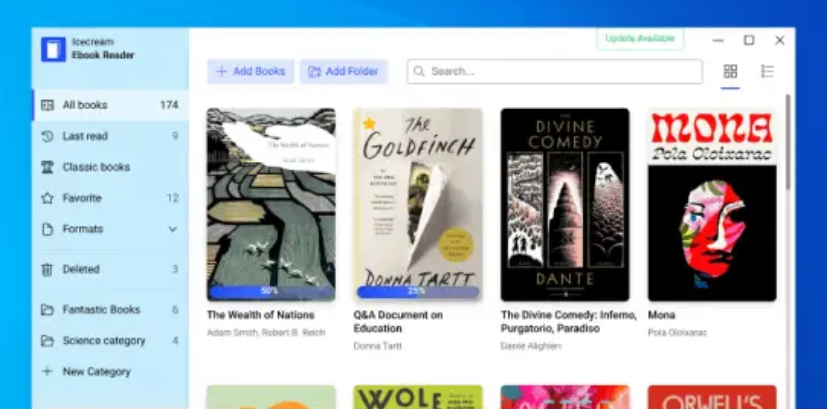The width and height of the screenshot is (827, 409).
Task: Open The Wealth of Nations cover
Action: coord(271,204)
